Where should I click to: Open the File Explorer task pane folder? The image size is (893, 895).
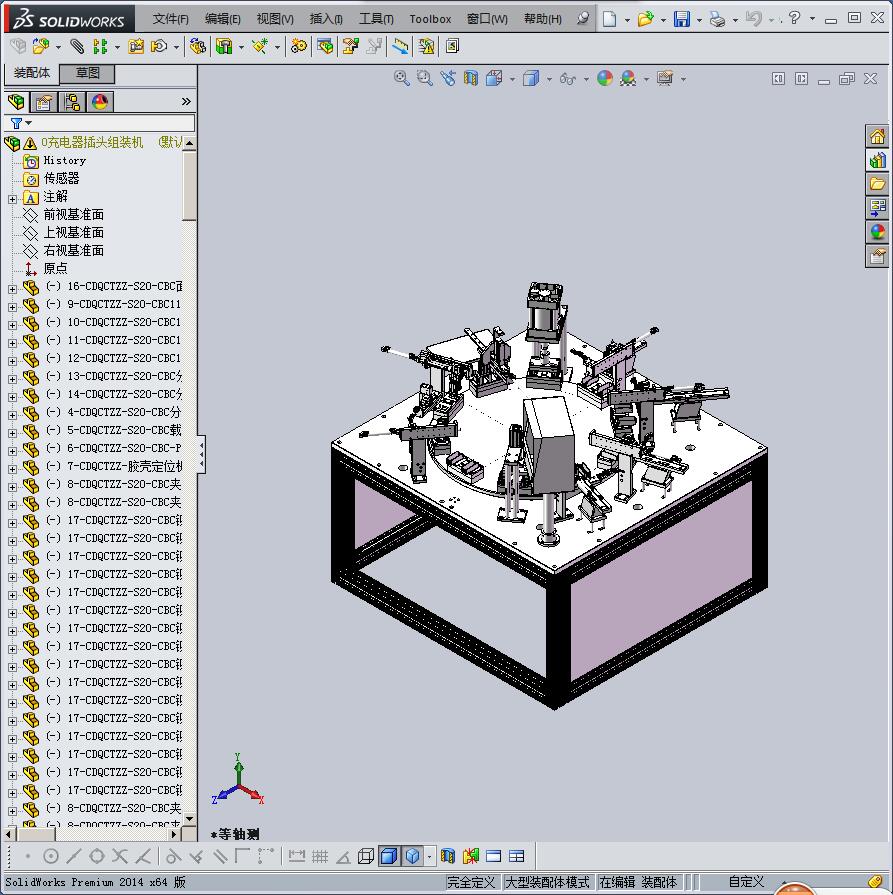tap(877, 184)
